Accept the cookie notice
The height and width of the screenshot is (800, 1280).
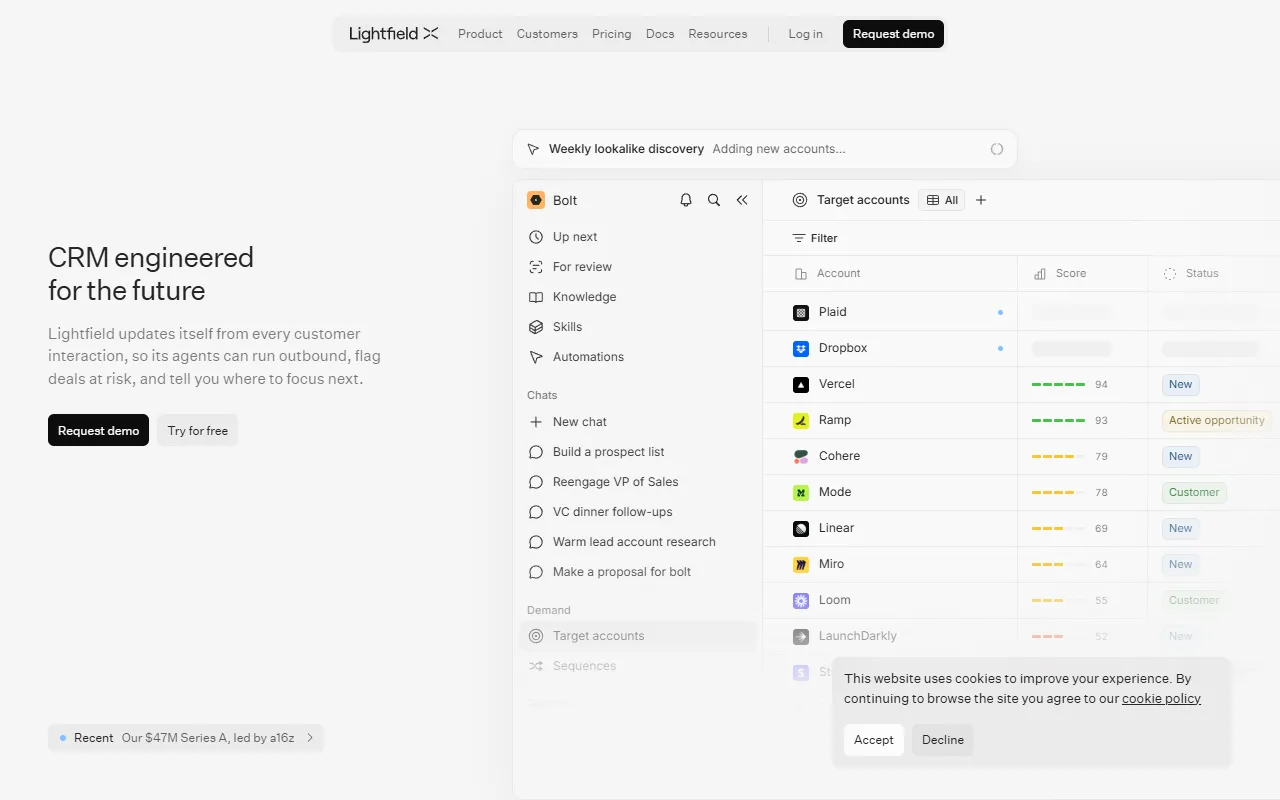click(873, 740)
